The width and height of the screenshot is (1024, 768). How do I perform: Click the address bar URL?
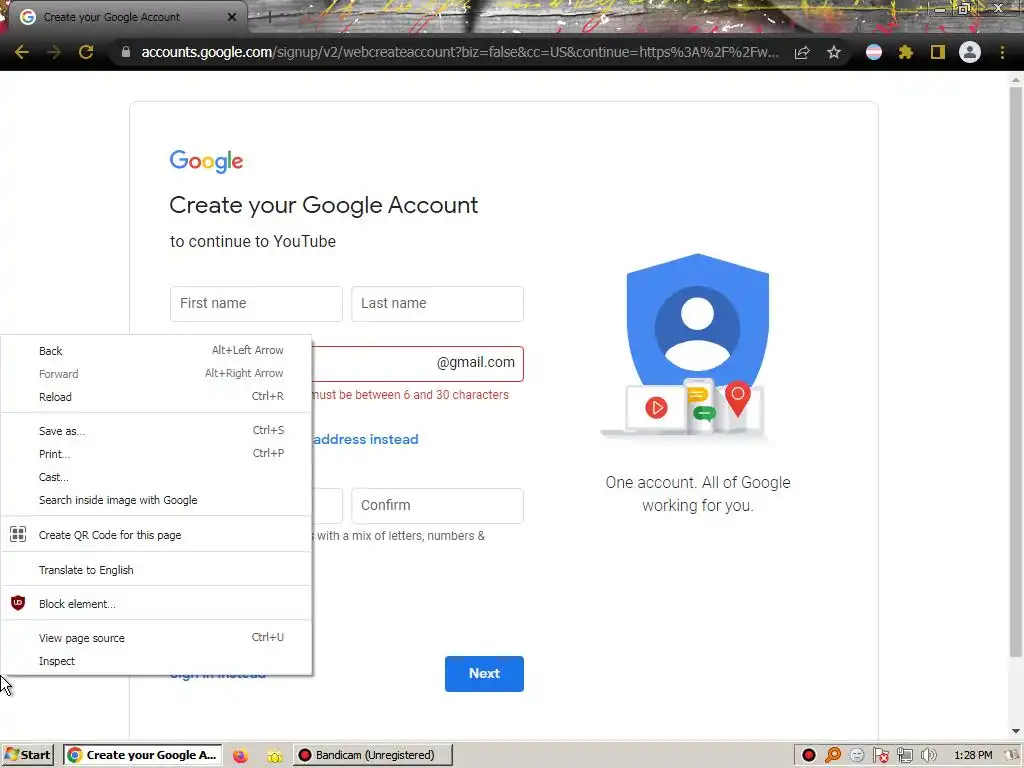pos(460,52)
